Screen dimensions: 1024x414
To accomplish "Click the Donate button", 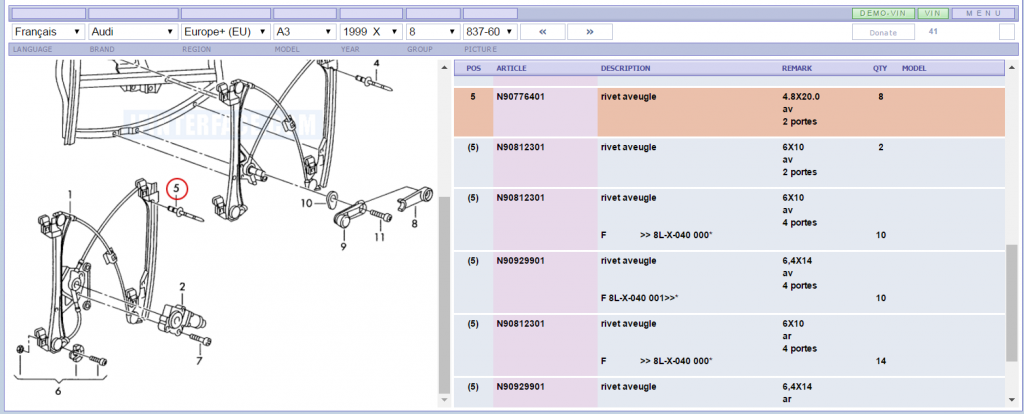I will (x=883, y=32).
